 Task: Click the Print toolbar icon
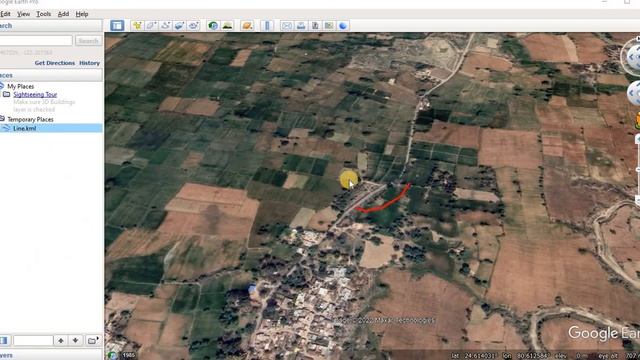coord(301,26)
